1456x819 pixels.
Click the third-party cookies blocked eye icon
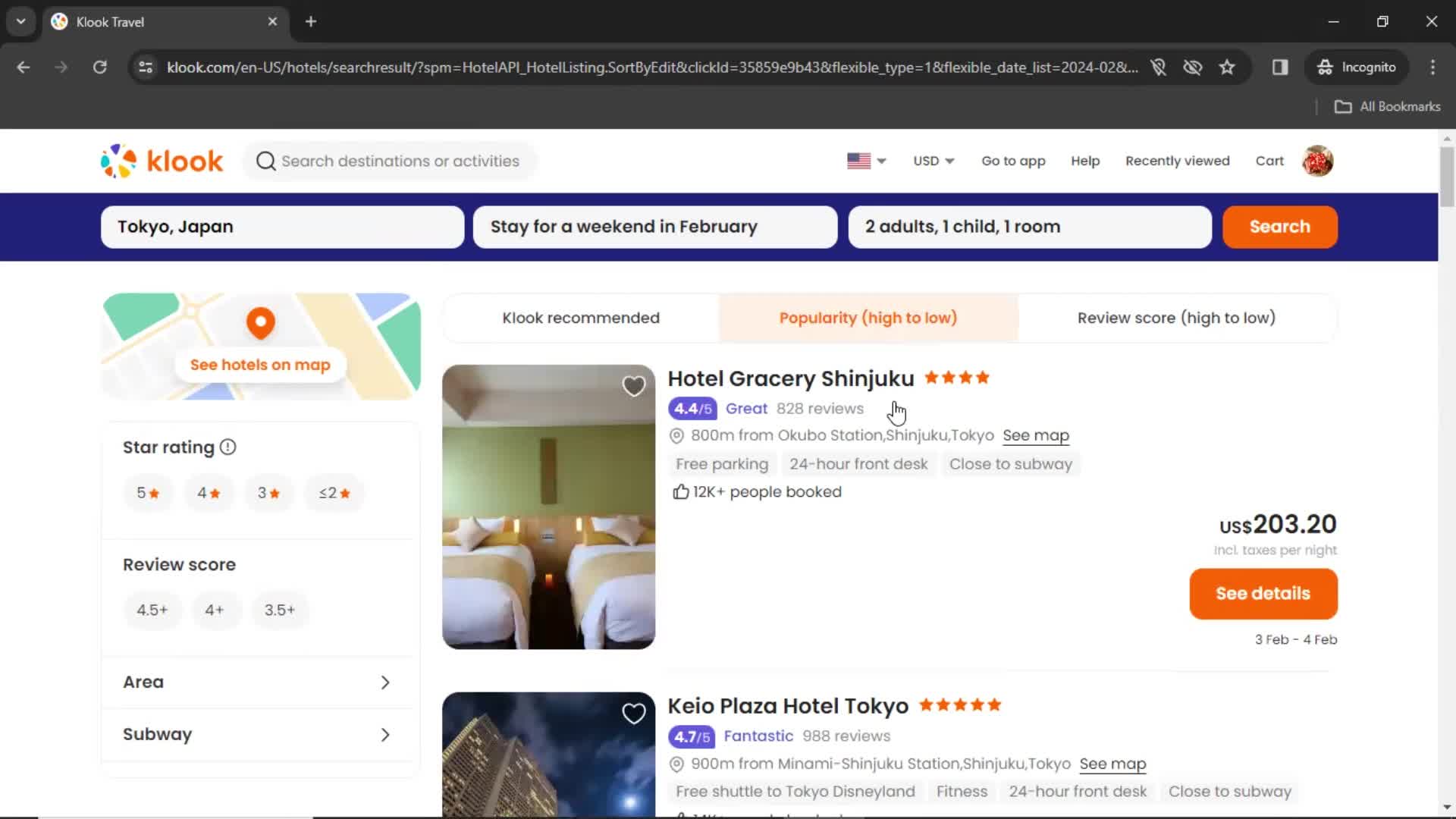click(1193, 67)
